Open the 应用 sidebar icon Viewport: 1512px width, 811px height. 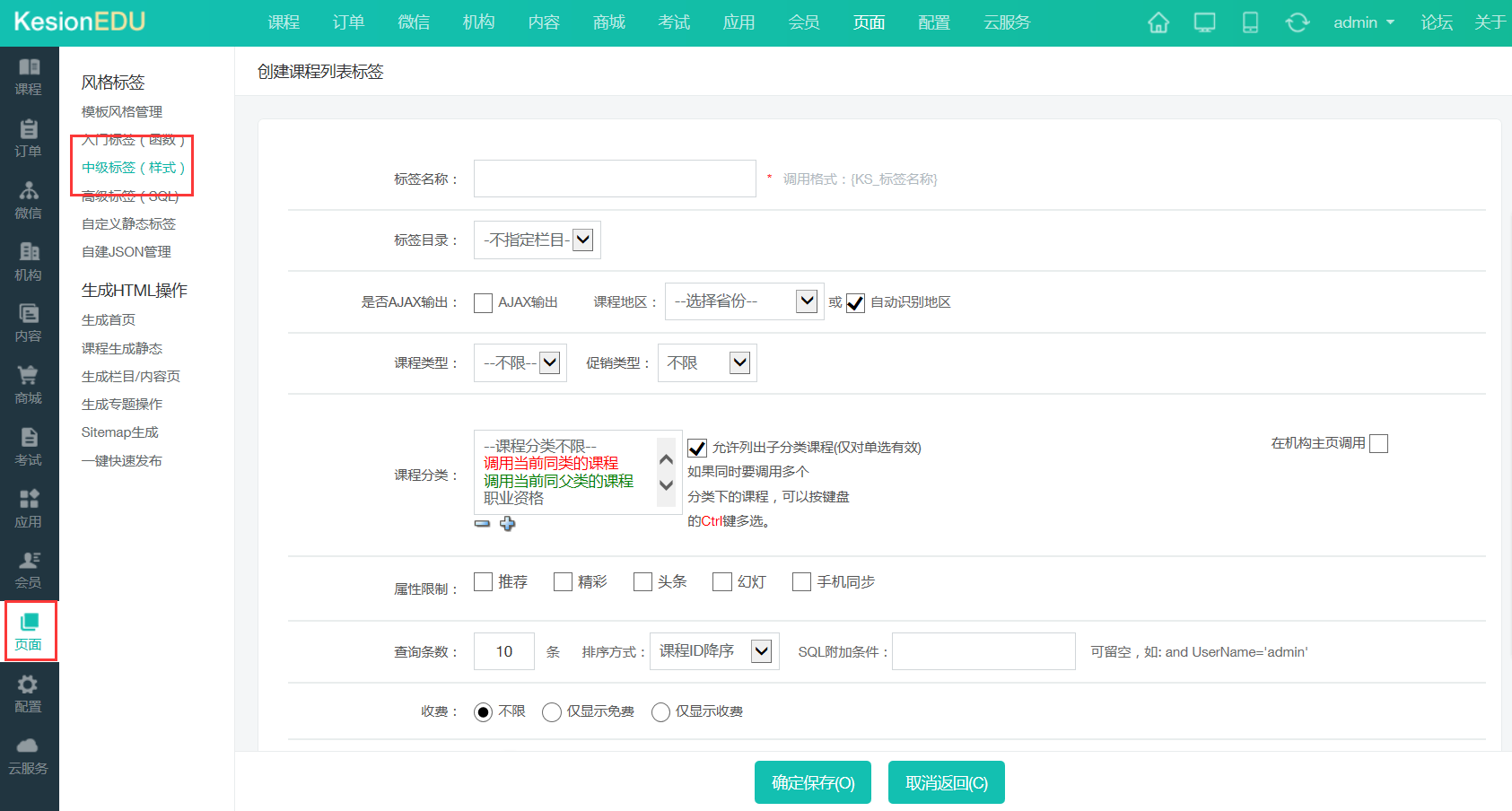click(x=29, y=509)
